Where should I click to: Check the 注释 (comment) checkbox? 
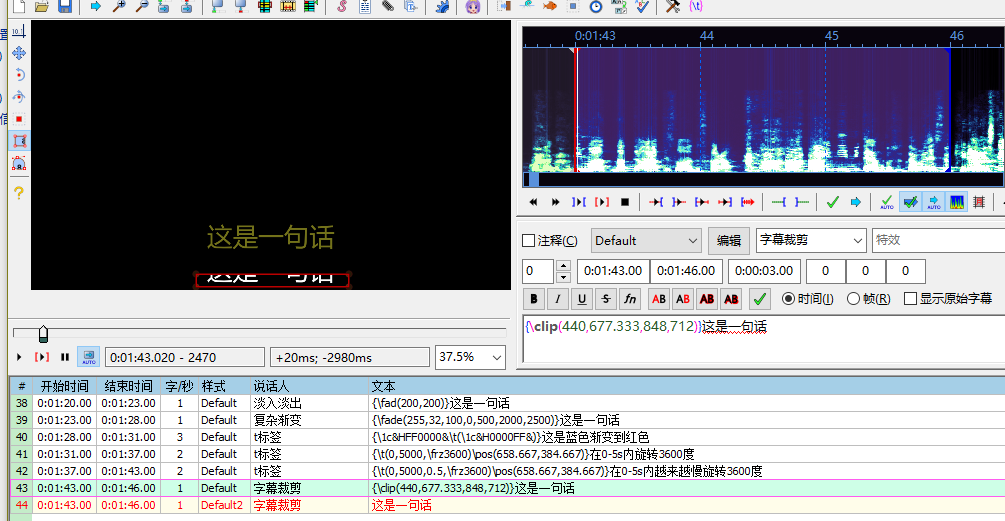[529, 241]
